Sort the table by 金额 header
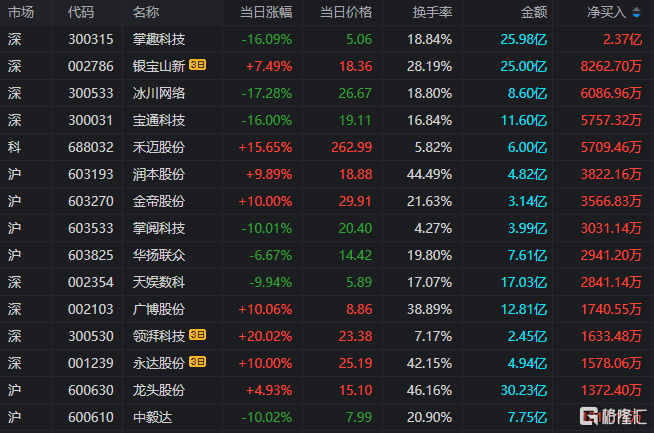Viewport: 654px width, 433px height. (x=534, y=13)
